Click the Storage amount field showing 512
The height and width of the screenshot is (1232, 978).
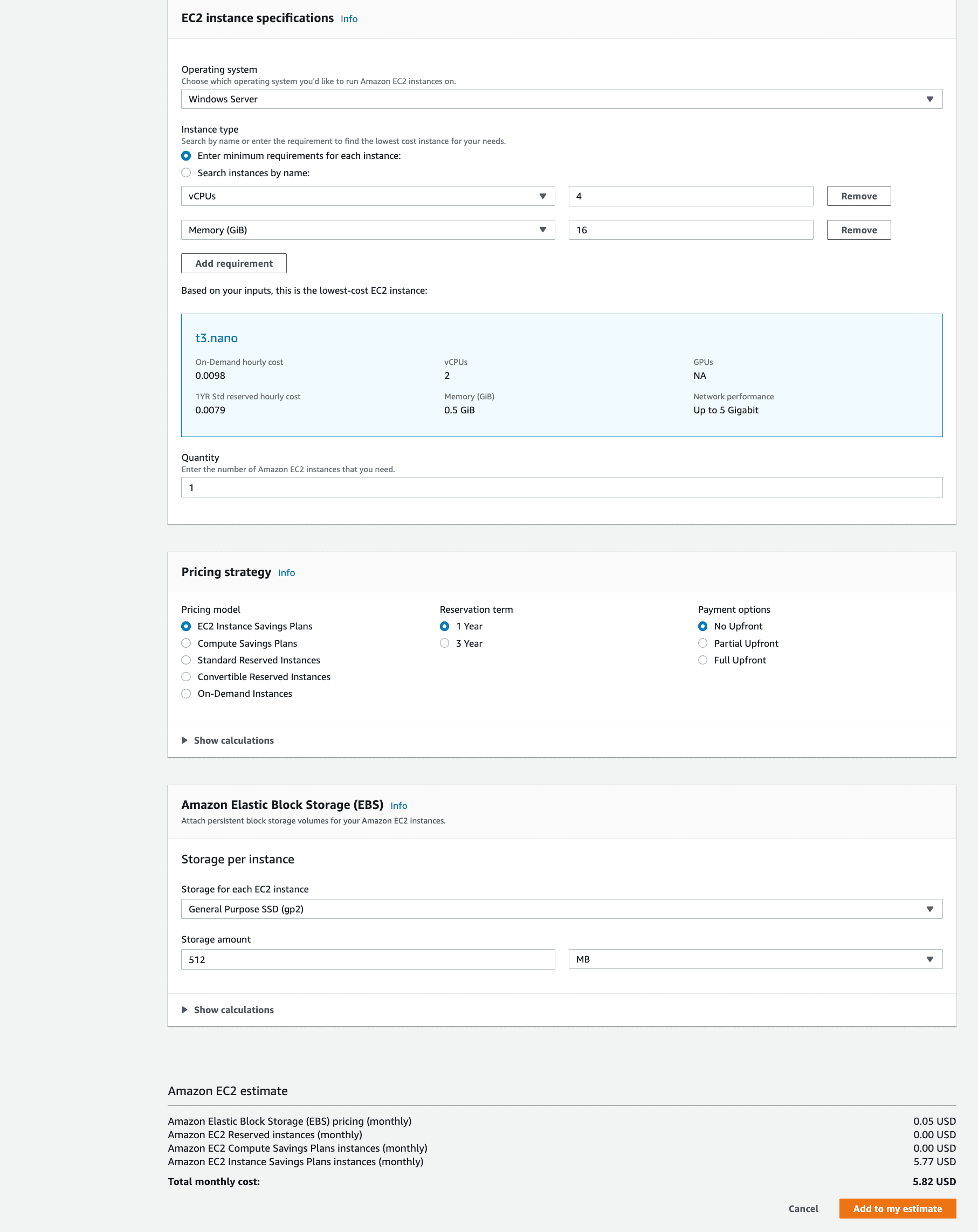point(368,959)
